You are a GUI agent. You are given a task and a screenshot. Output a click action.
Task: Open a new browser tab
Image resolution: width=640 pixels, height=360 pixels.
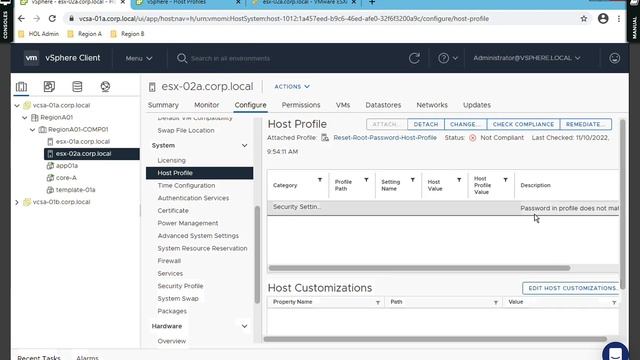coord(372,2)
